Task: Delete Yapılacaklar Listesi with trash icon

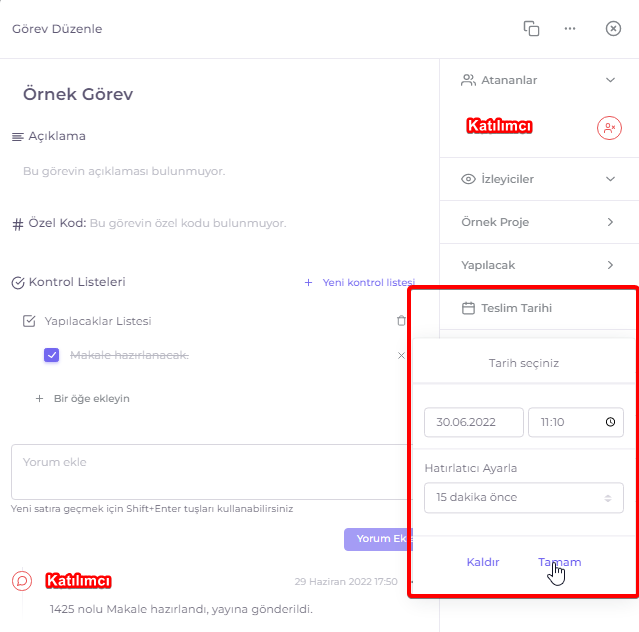Action: [x=401, y=321]
